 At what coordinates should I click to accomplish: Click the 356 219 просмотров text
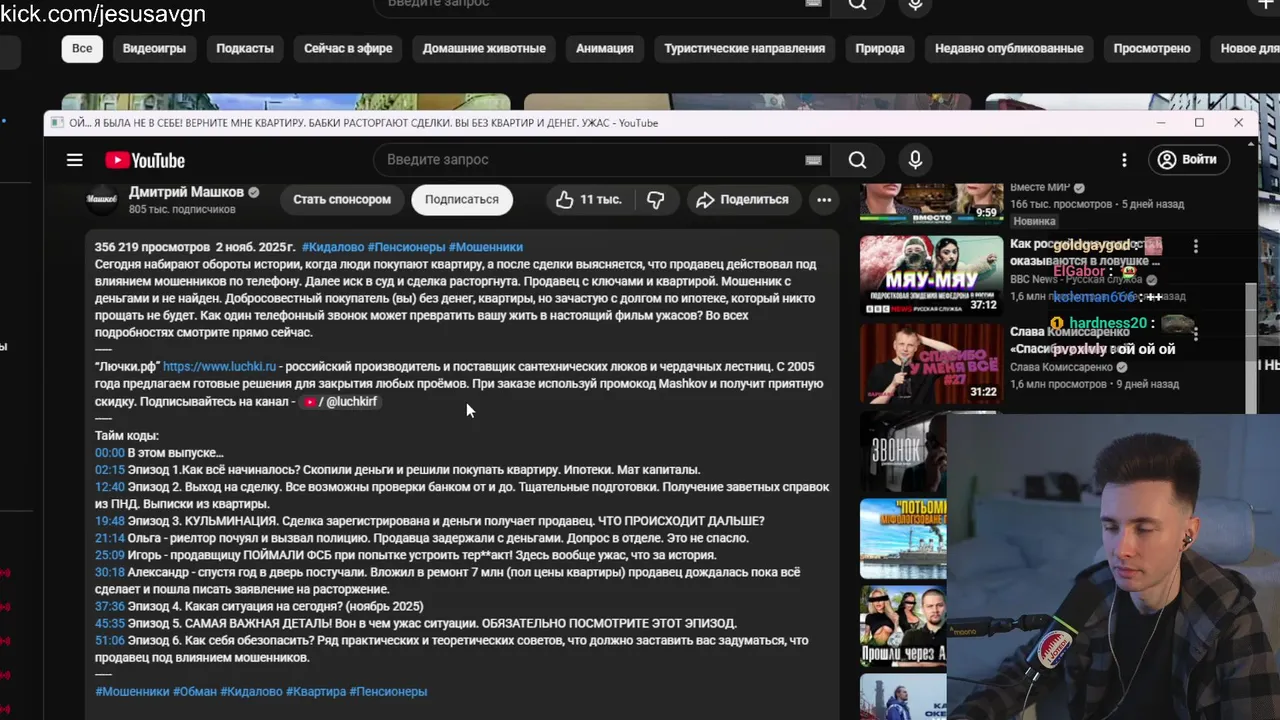tap(153, 247)
